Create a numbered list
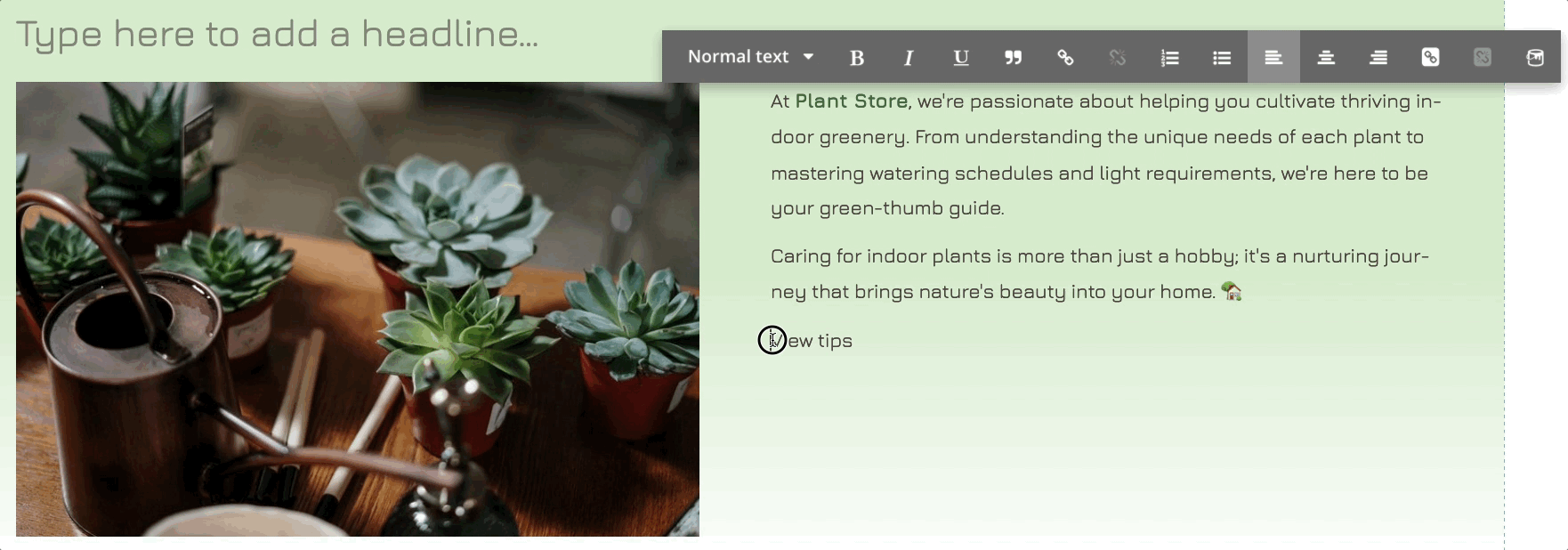The image size is (1568, 550). click(x=1169, y=57)
